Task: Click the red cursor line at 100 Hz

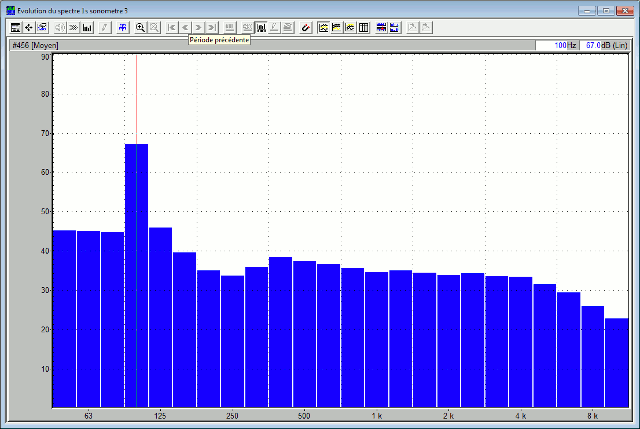Action: 136,100
